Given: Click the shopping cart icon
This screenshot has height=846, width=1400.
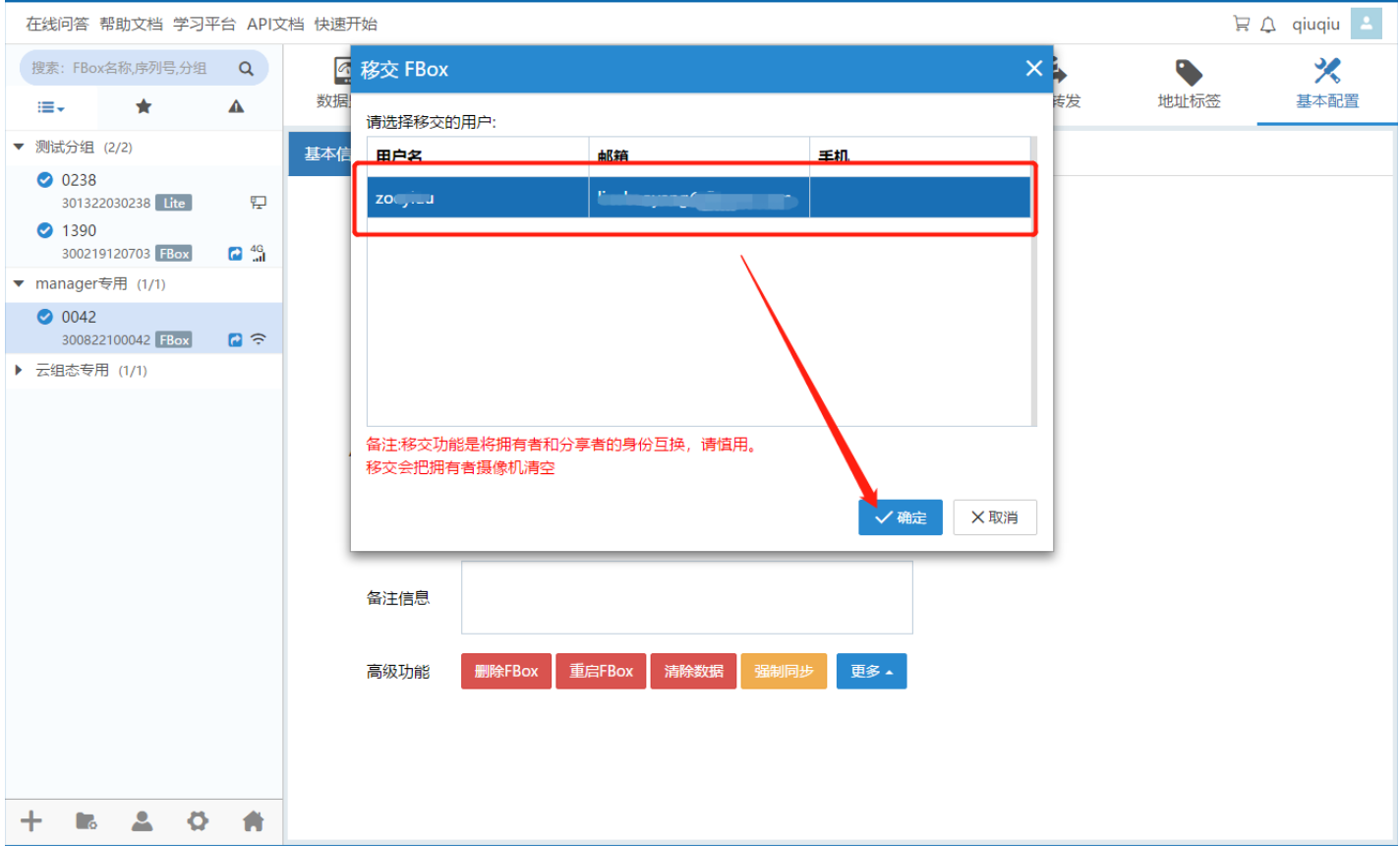Looking at the screenshot, I should [1242, 24].
